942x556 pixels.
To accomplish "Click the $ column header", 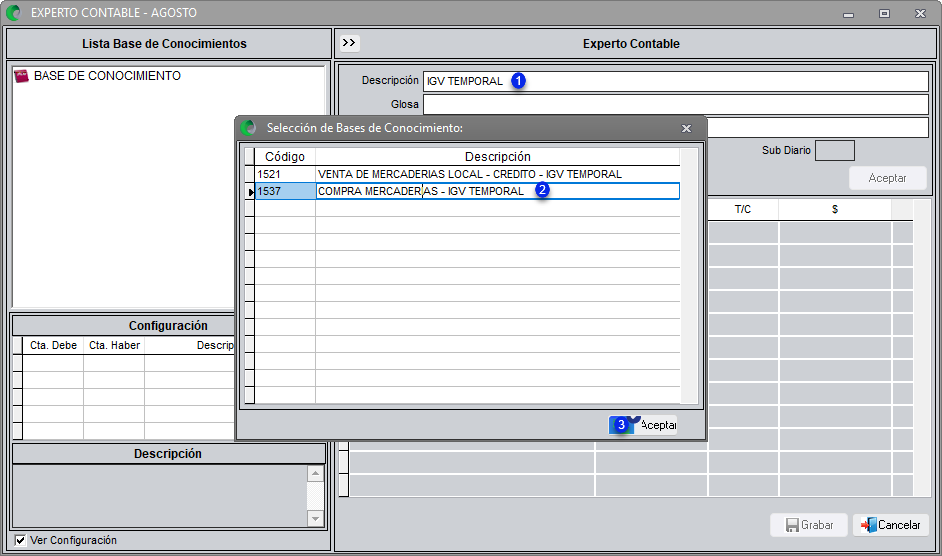I will [x=834, y=209].
